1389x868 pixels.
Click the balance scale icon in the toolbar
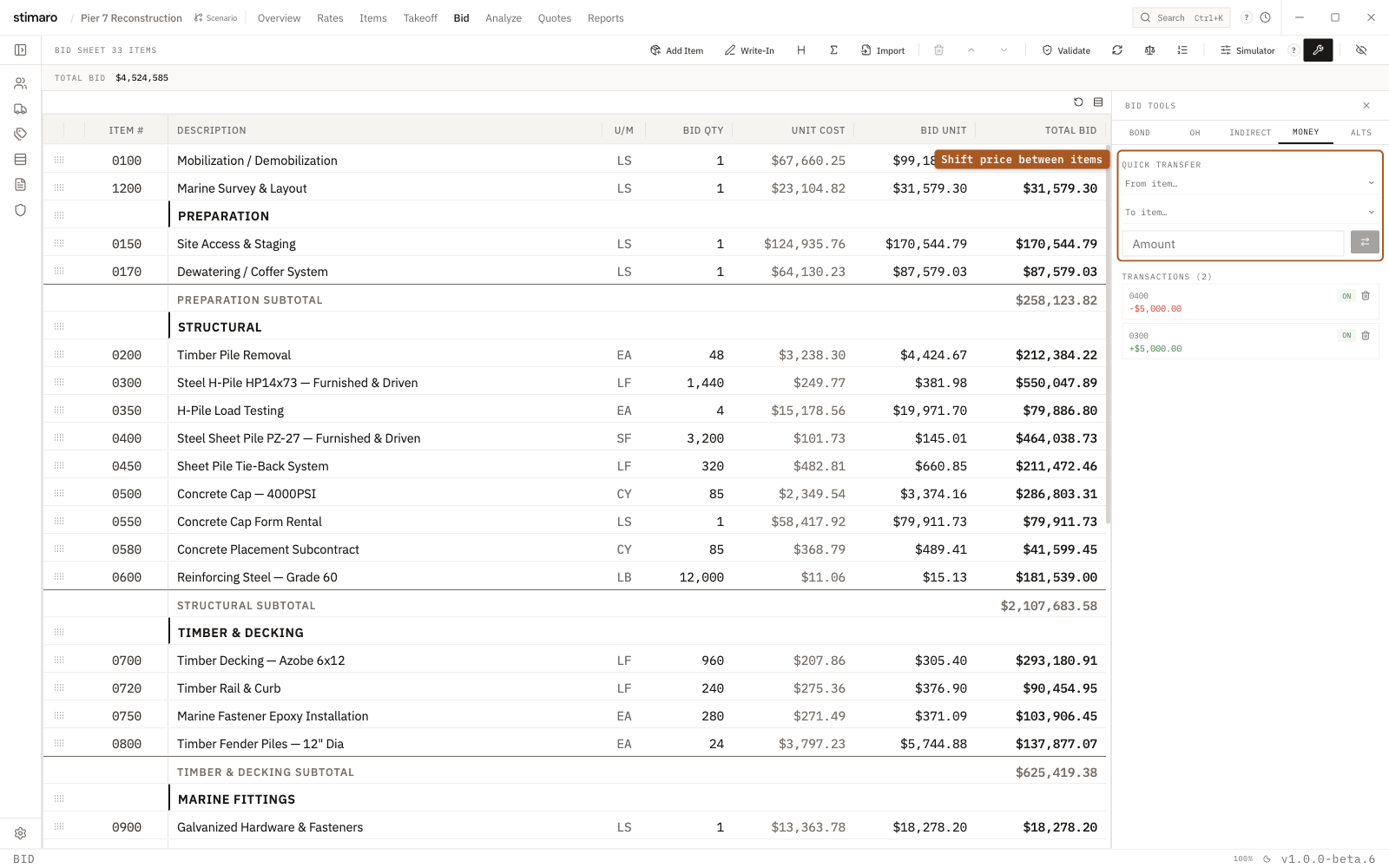1149,50
